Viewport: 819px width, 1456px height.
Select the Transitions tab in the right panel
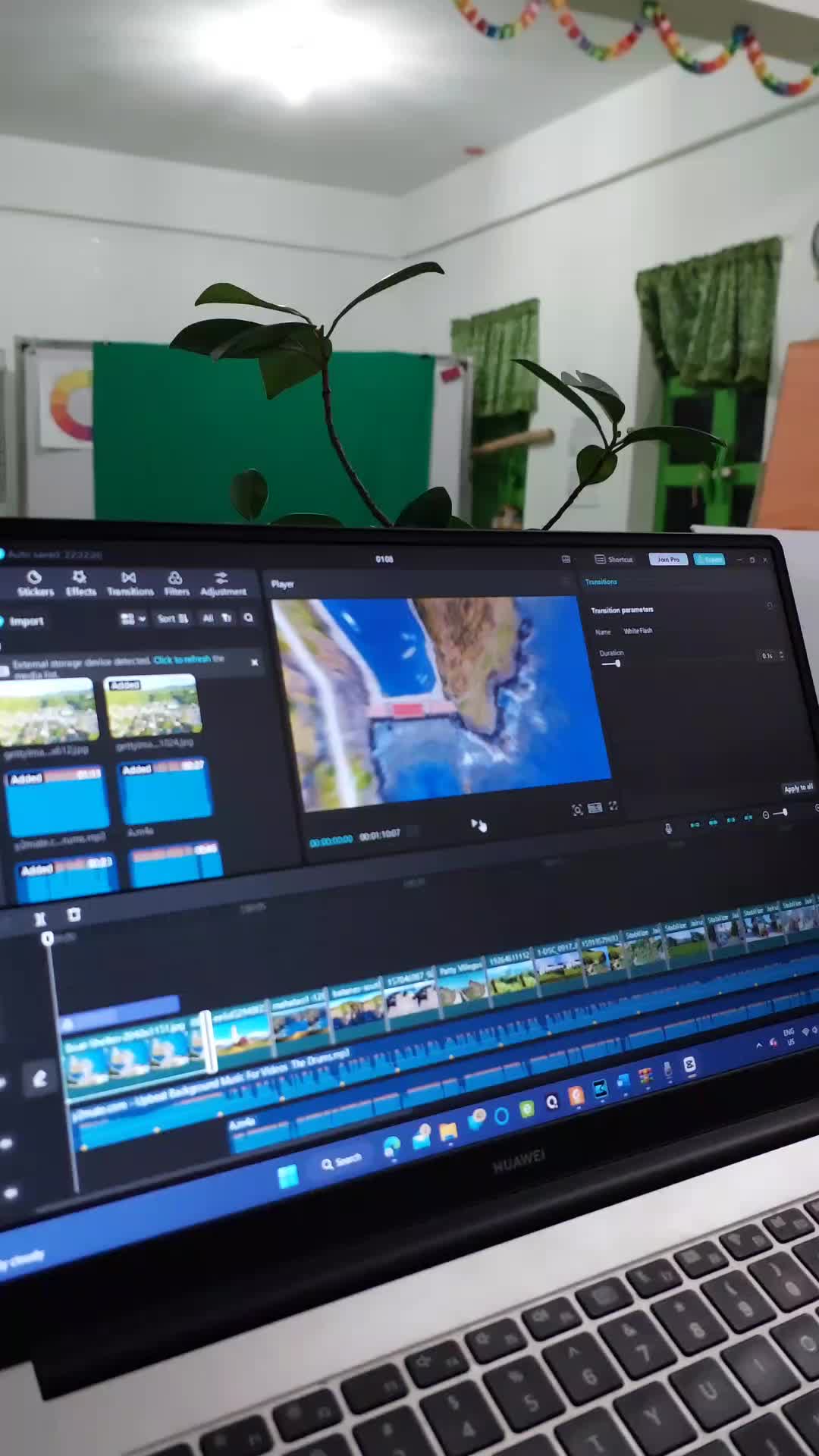(601, 582)
